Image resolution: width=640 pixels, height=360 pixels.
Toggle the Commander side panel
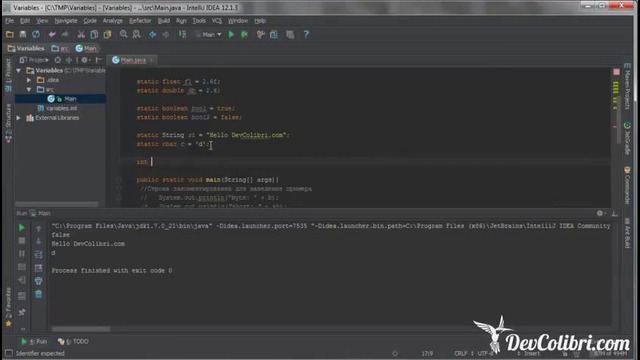coord(627,185)
